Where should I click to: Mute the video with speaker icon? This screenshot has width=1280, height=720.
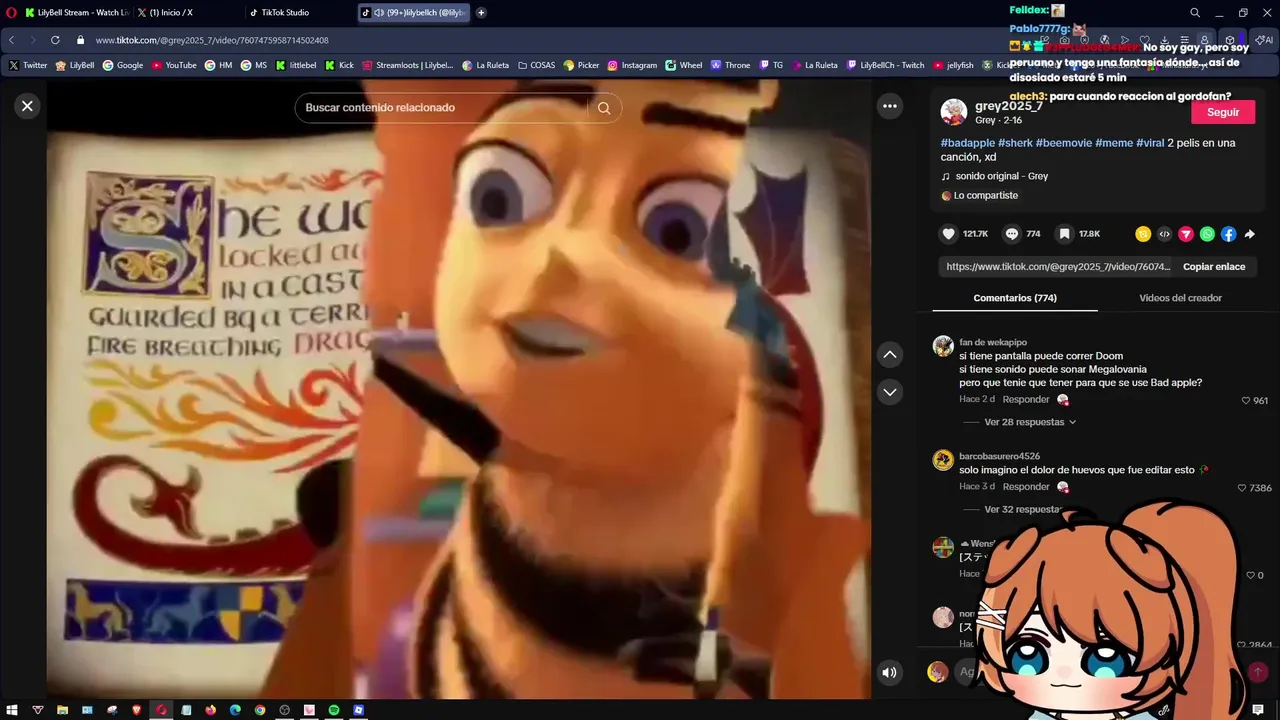pyautogui.click(x=889, y=673)
